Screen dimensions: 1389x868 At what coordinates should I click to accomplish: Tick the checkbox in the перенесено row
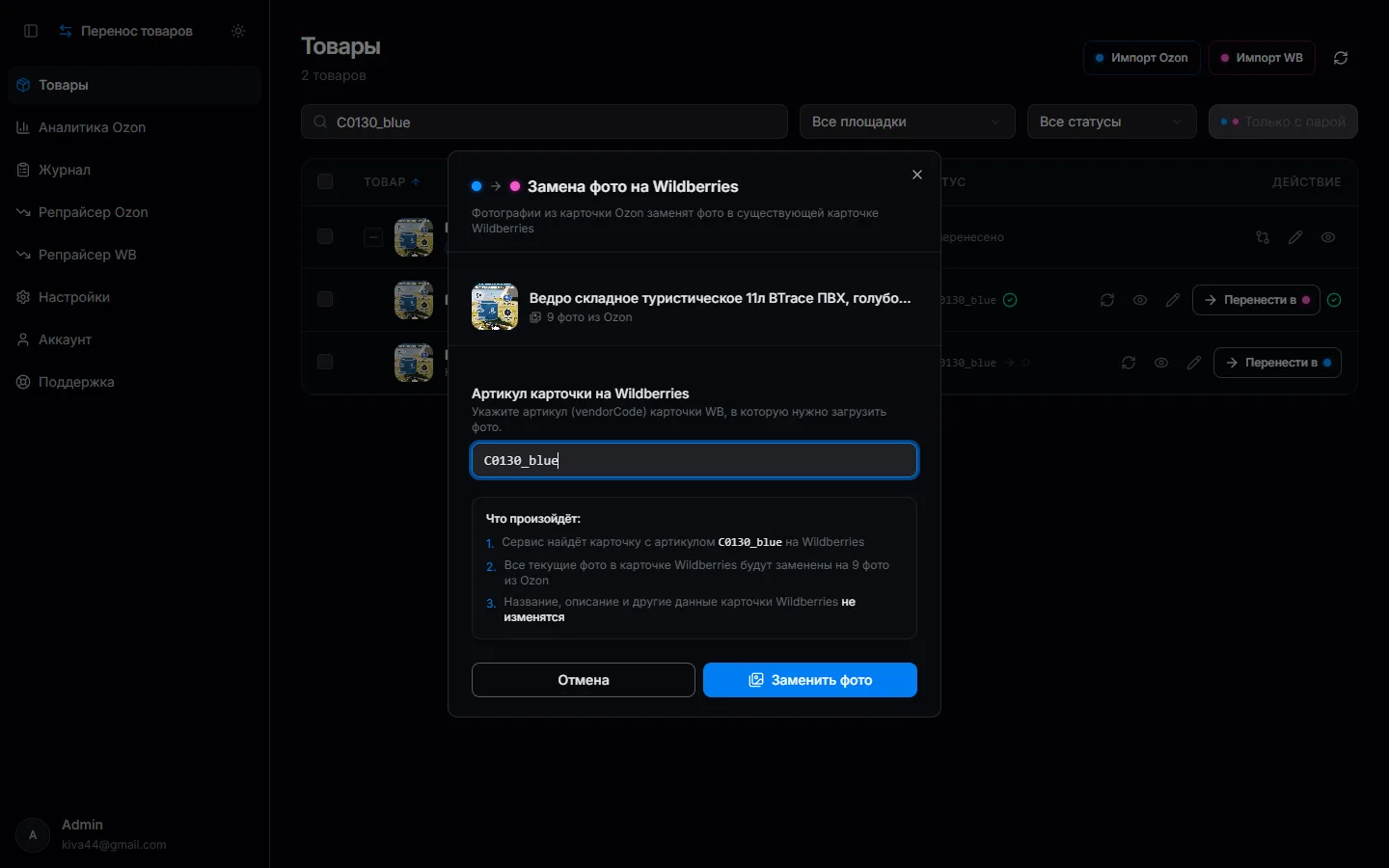tap(325, 236)
